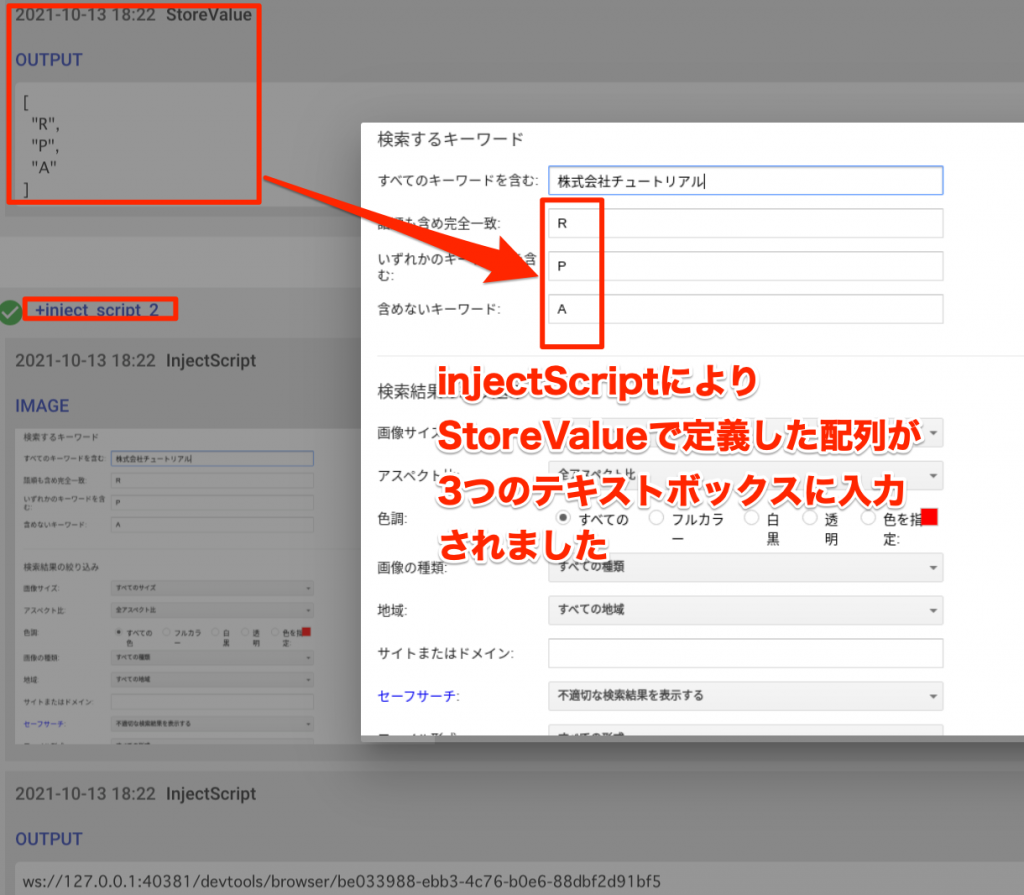Click the 完全一致 field containing R
This screenshot has width=1024, height=895.
[x=746, y=223]
